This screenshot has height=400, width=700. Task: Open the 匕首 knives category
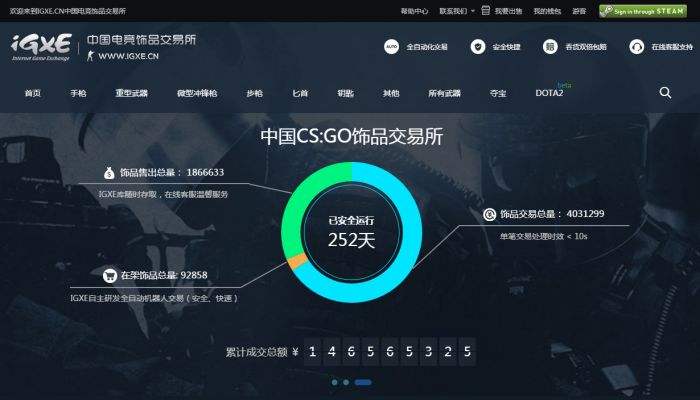300,93
